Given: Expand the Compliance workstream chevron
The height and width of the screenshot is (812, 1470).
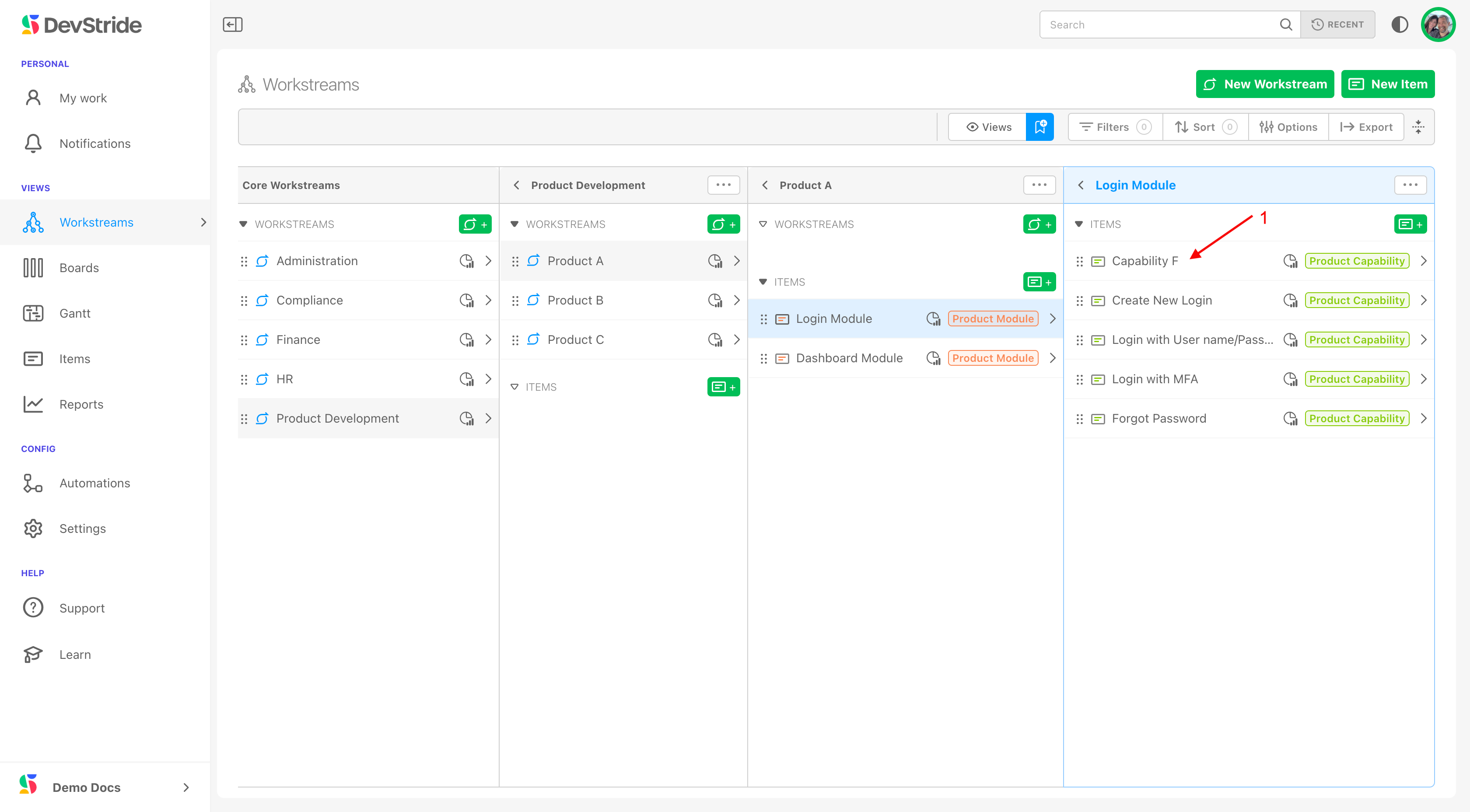Looking at the screenshot, I should [x=488, y=300].
